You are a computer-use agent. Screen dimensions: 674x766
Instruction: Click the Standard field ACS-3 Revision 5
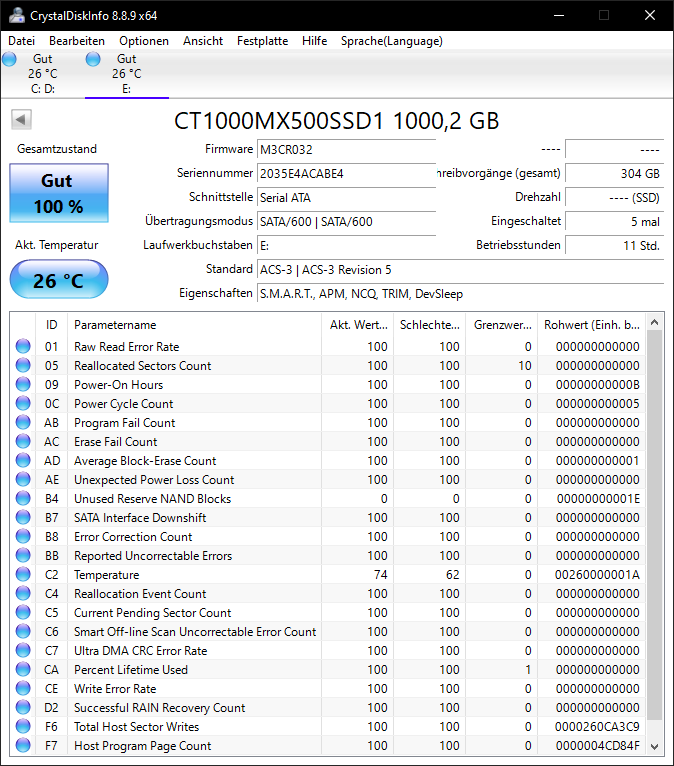[x=461, y=270]
